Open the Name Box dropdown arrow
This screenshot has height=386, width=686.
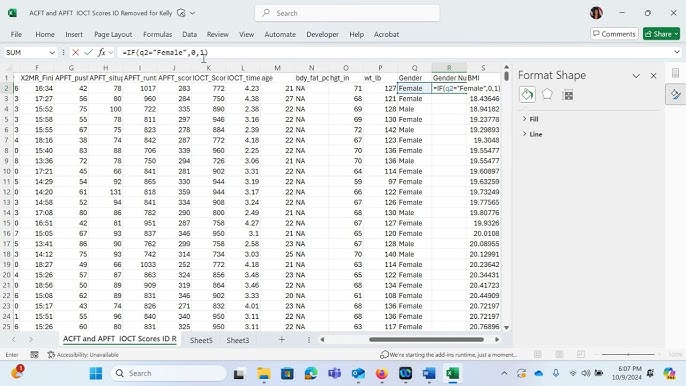(52, 53)
